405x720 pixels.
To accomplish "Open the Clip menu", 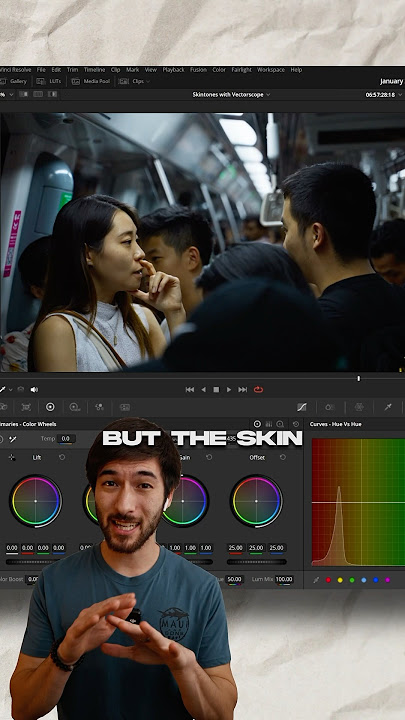I will [x=115, y=70].
